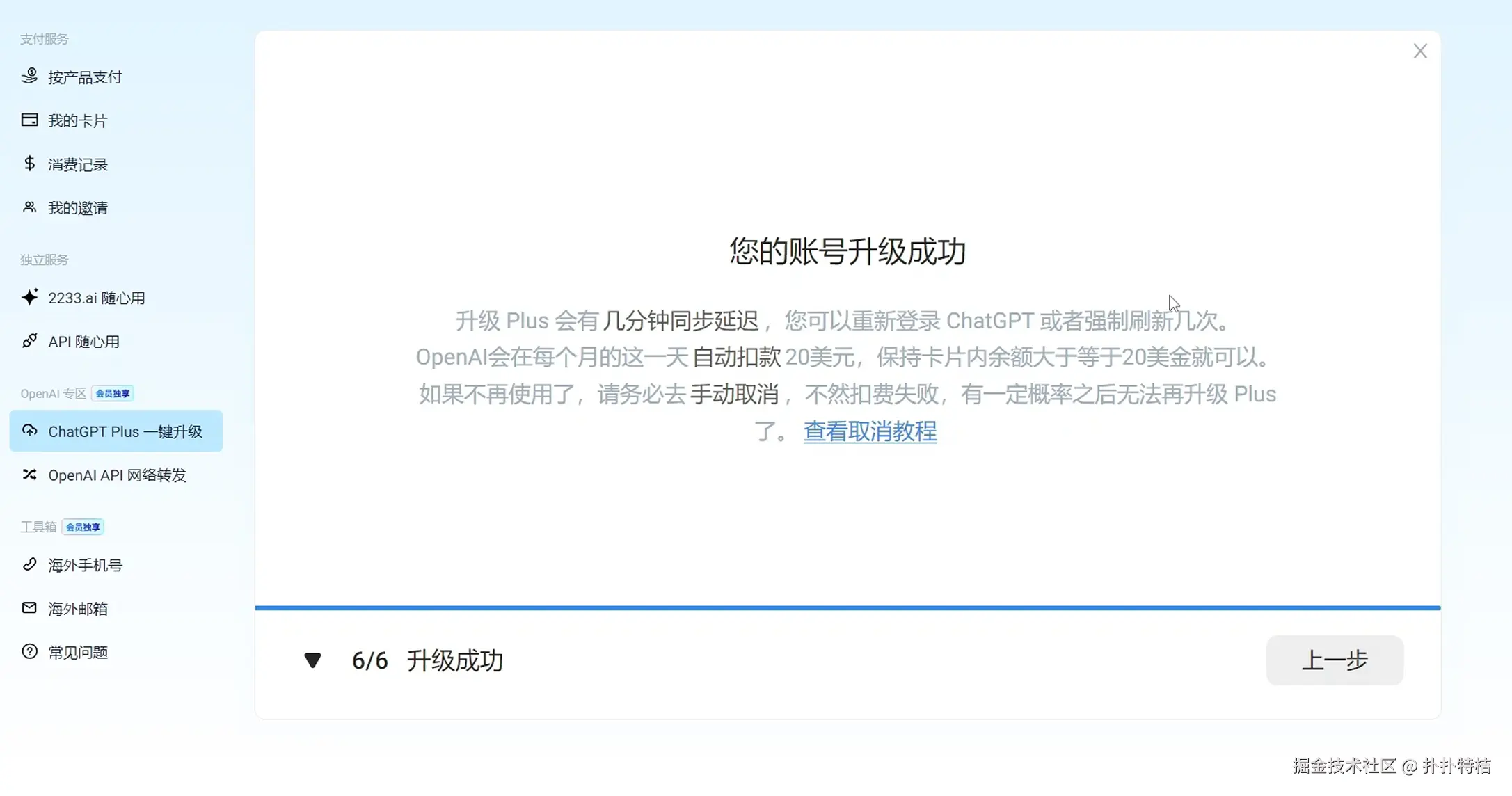Click the blue step progress bar
This screenshot has height=796, width=1512.
pos(847,607)
